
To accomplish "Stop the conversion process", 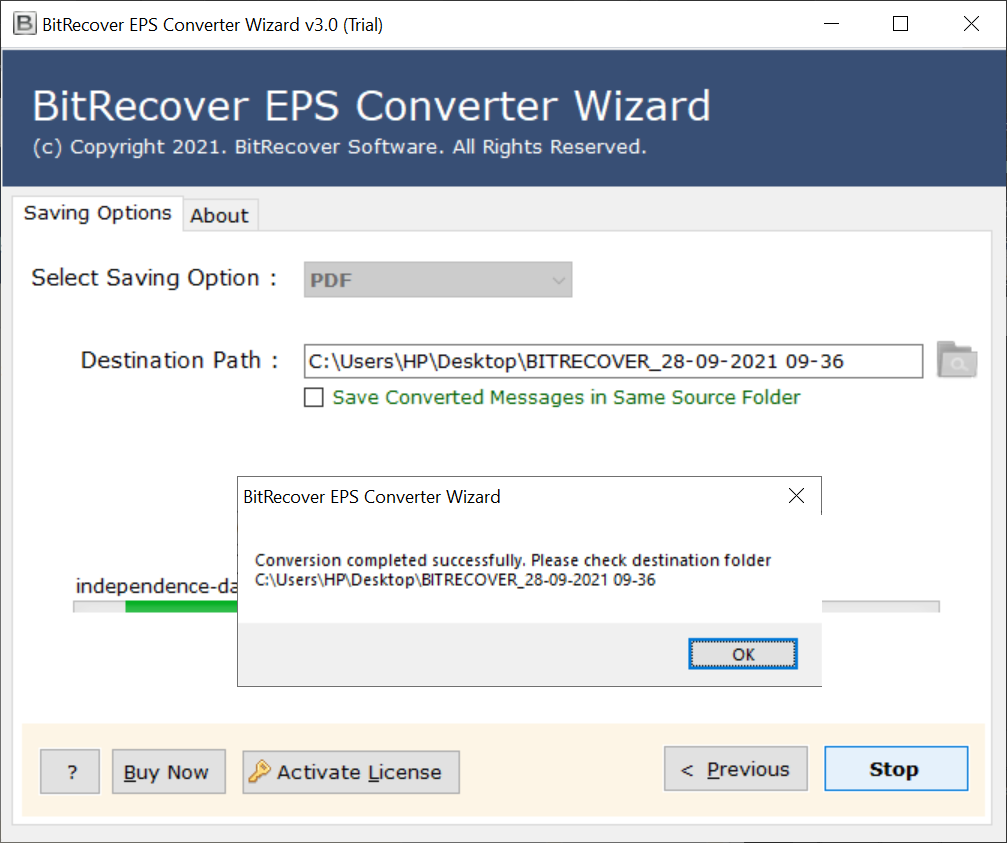I will (896, 769).
